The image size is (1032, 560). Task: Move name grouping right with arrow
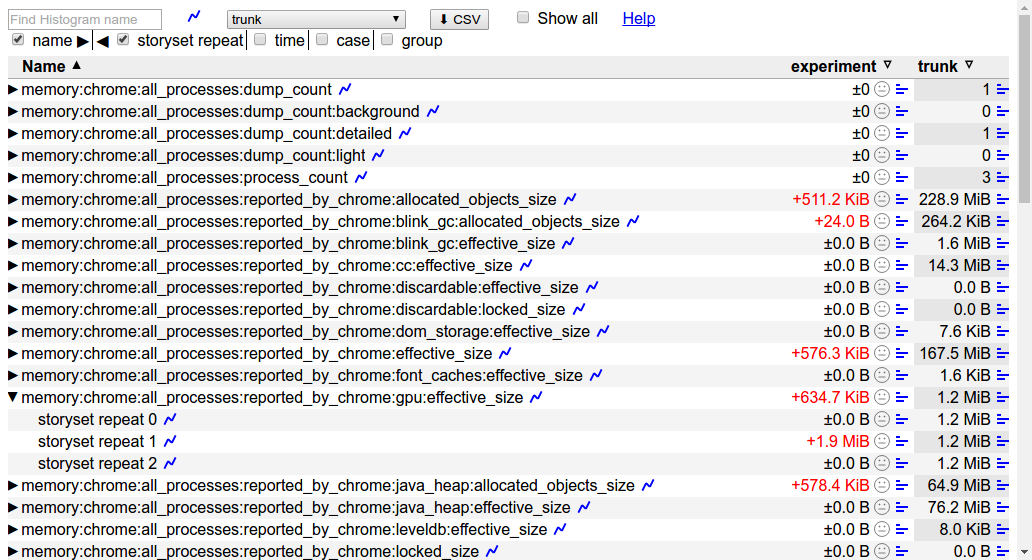pos(82,41)
